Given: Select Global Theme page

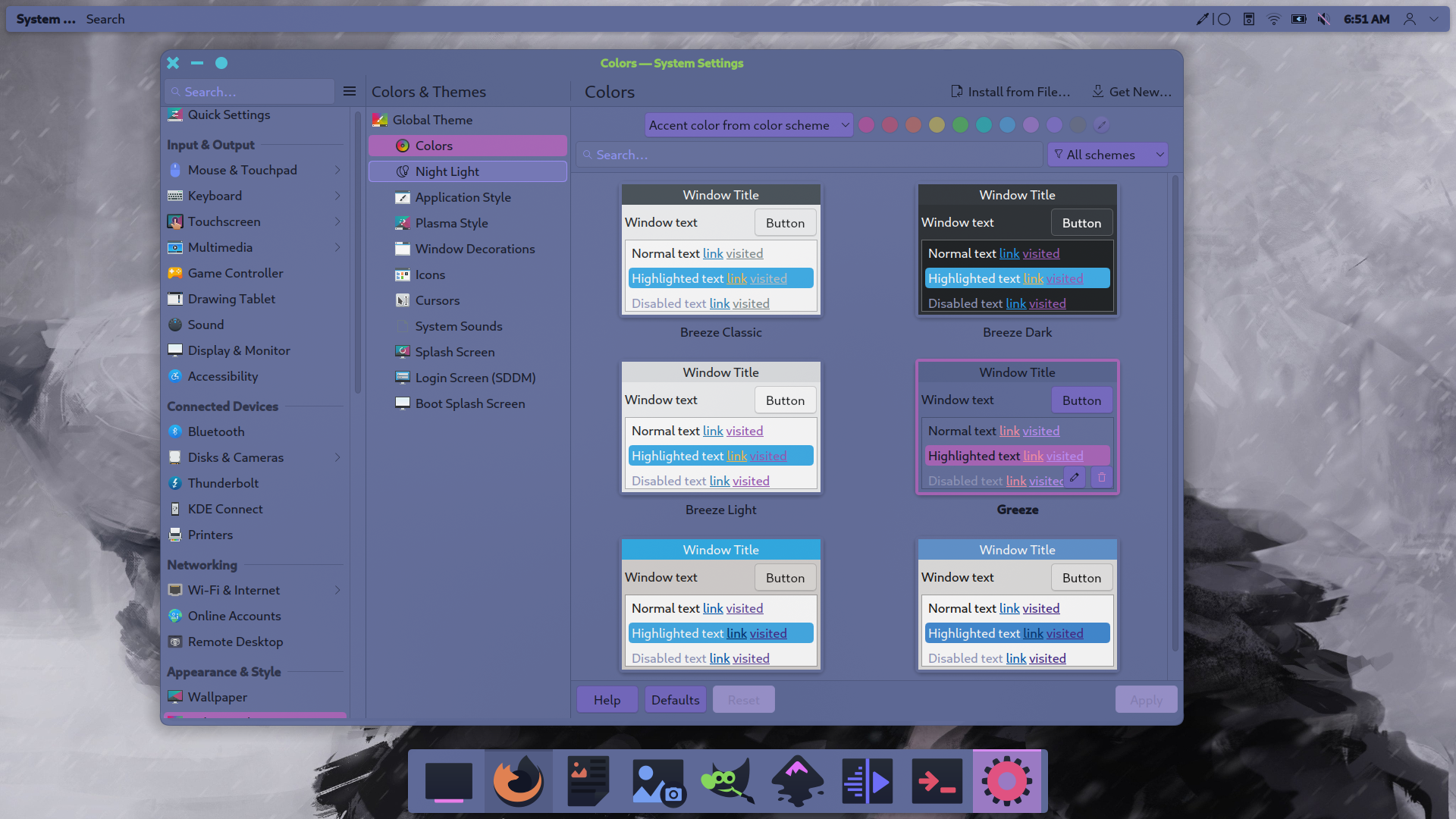Looking at the screenshot, I should tap(468, 120).
